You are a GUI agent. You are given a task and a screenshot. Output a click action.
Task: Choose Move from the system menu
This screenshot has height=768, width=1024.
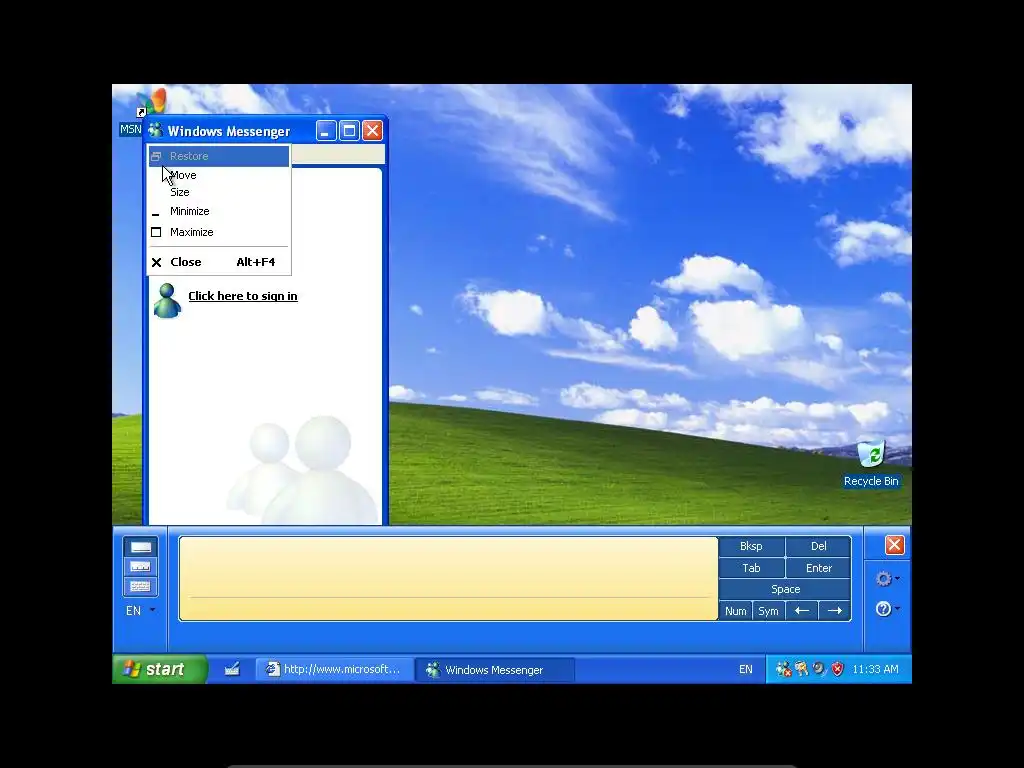[219, 175]
